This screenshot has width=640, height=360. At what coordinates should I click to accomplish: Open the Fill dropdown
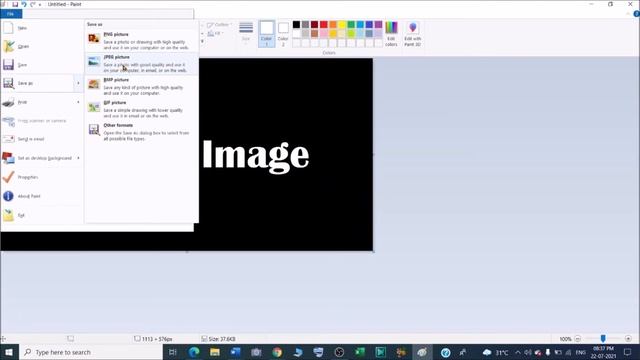pos(215,33)
